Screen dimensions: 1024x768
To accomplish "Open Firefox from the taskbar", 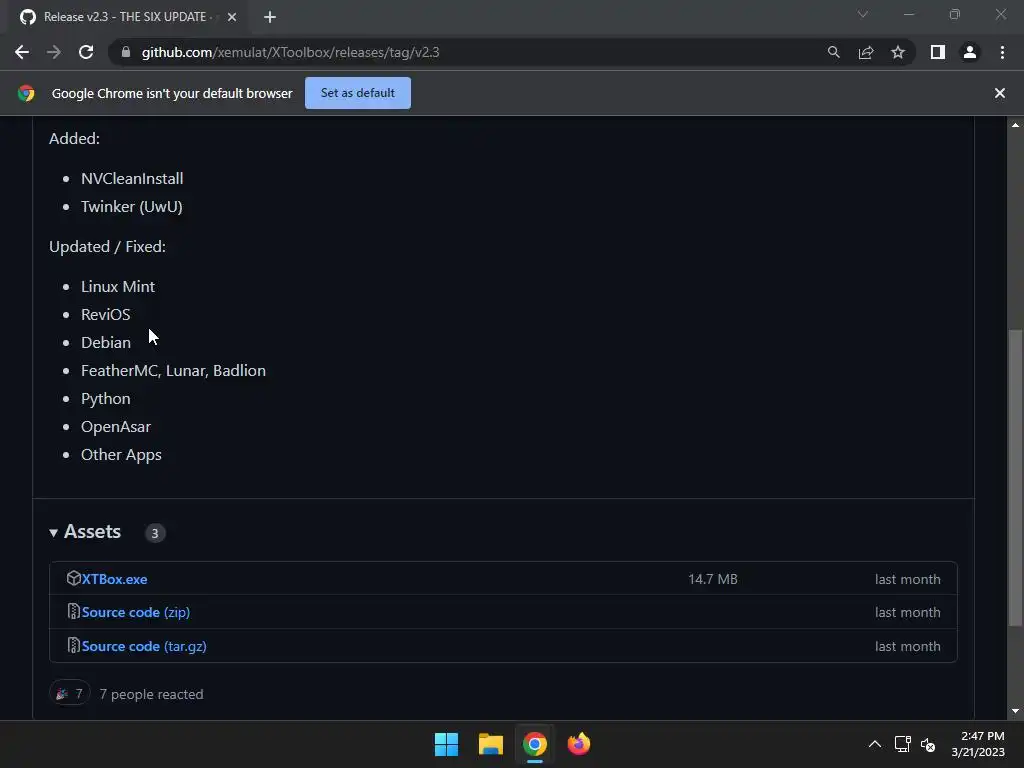I will [579, 744].
